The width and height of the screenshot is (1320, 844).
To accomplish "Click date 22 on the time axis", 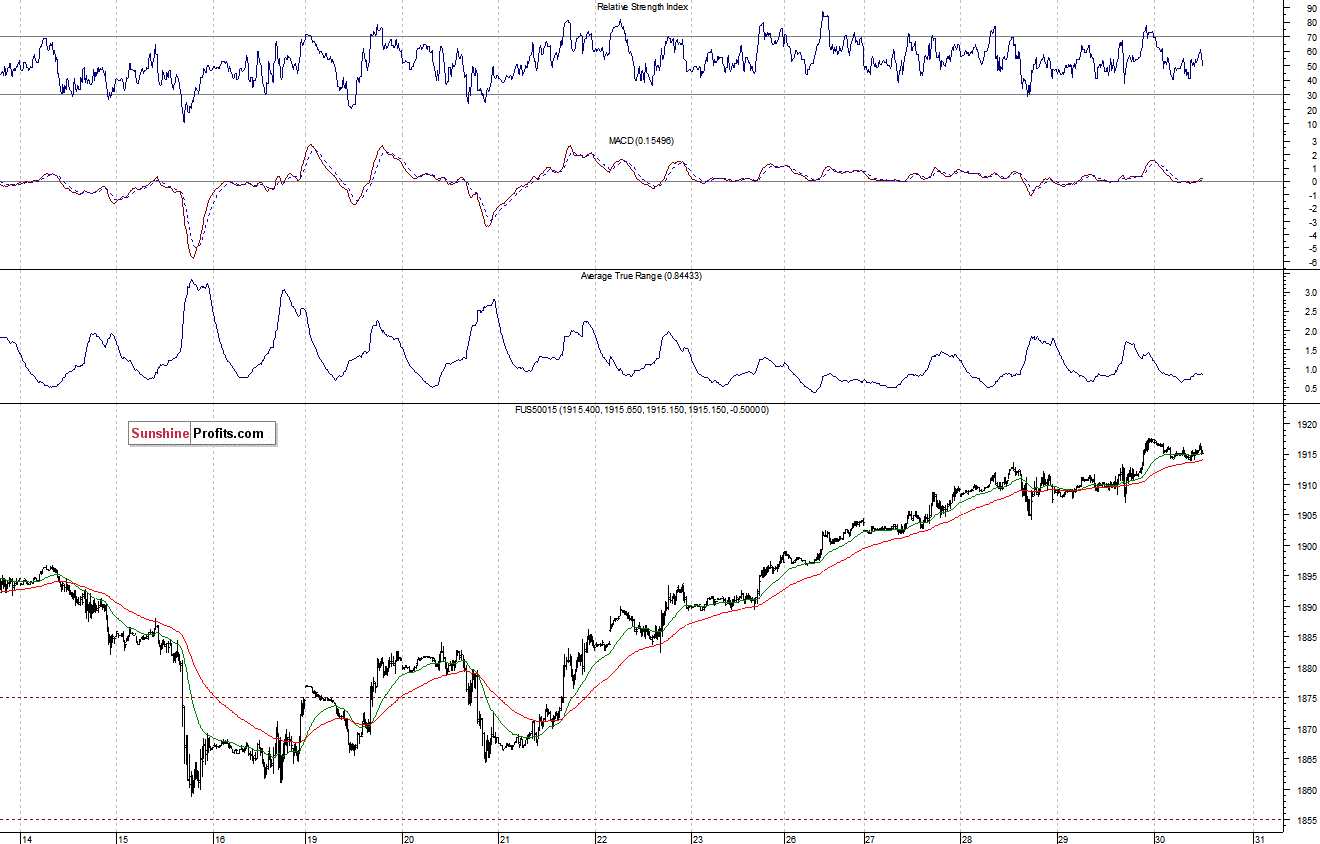I will 601,838.
